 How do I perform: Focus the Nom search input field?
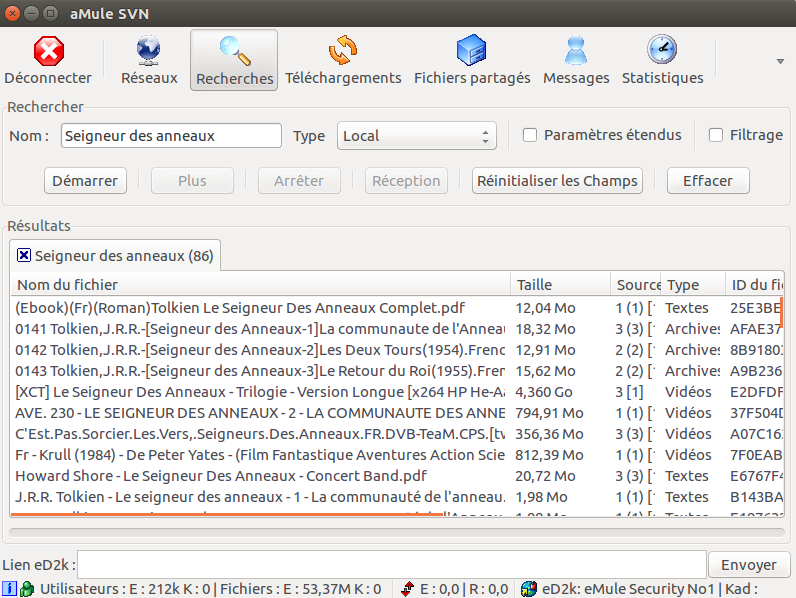click(x=171, y=136)
